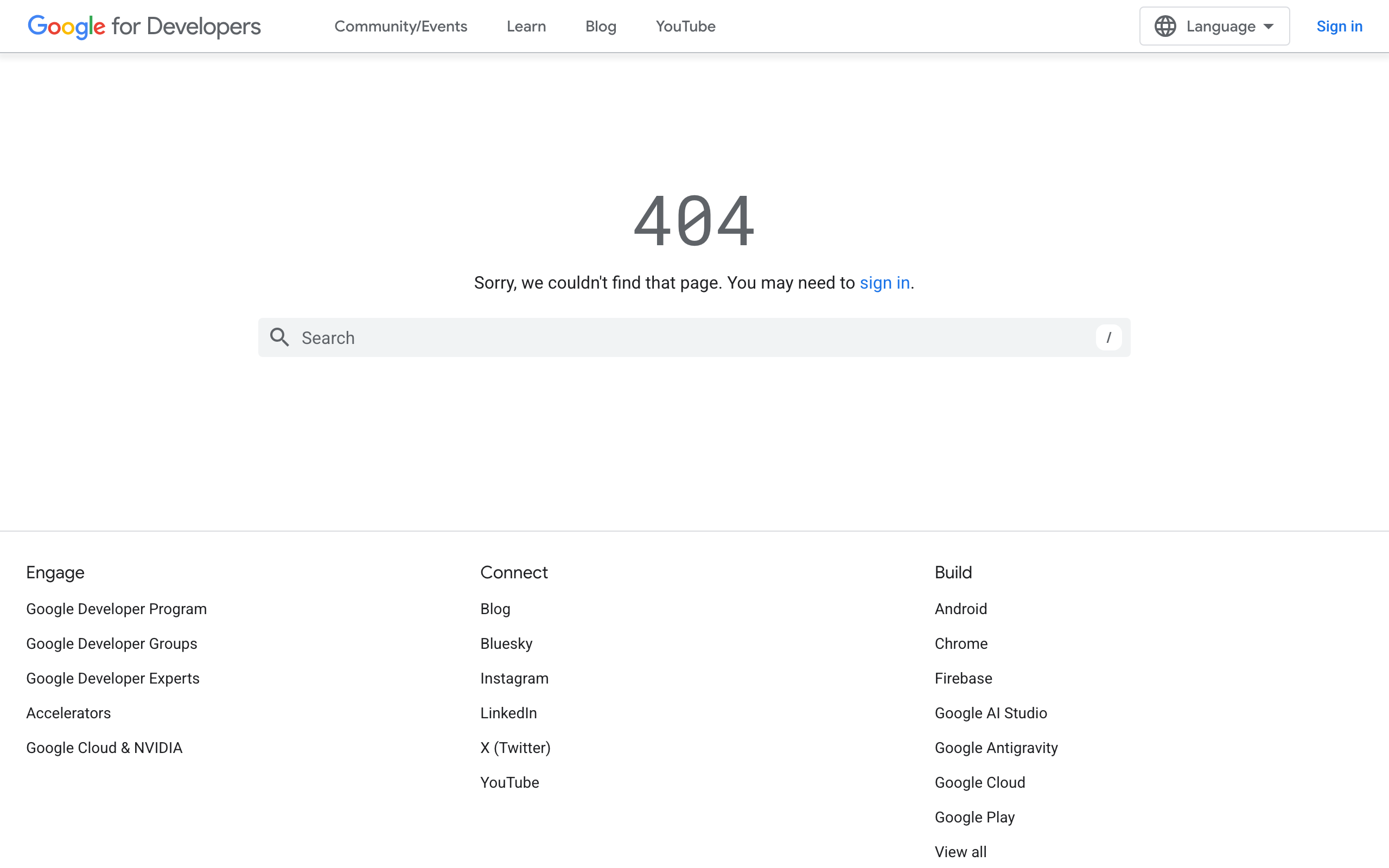This screenshot has height=868, width=1389.
Task: Visit the Bluesky link under Connect
Action: [506, 643]
